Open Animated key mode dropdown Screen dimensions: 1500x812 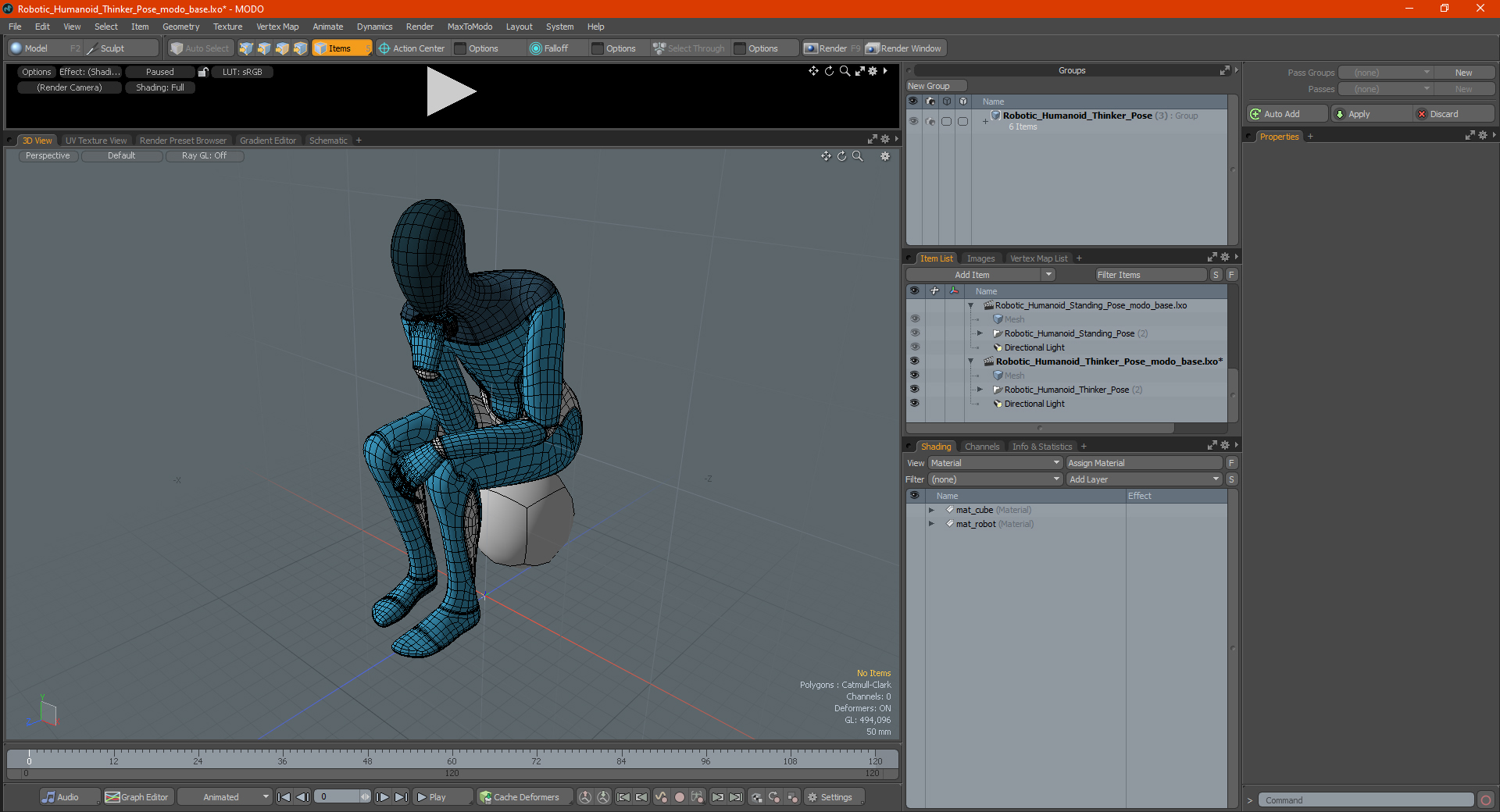pyautogui.click(x=224, y=797)
